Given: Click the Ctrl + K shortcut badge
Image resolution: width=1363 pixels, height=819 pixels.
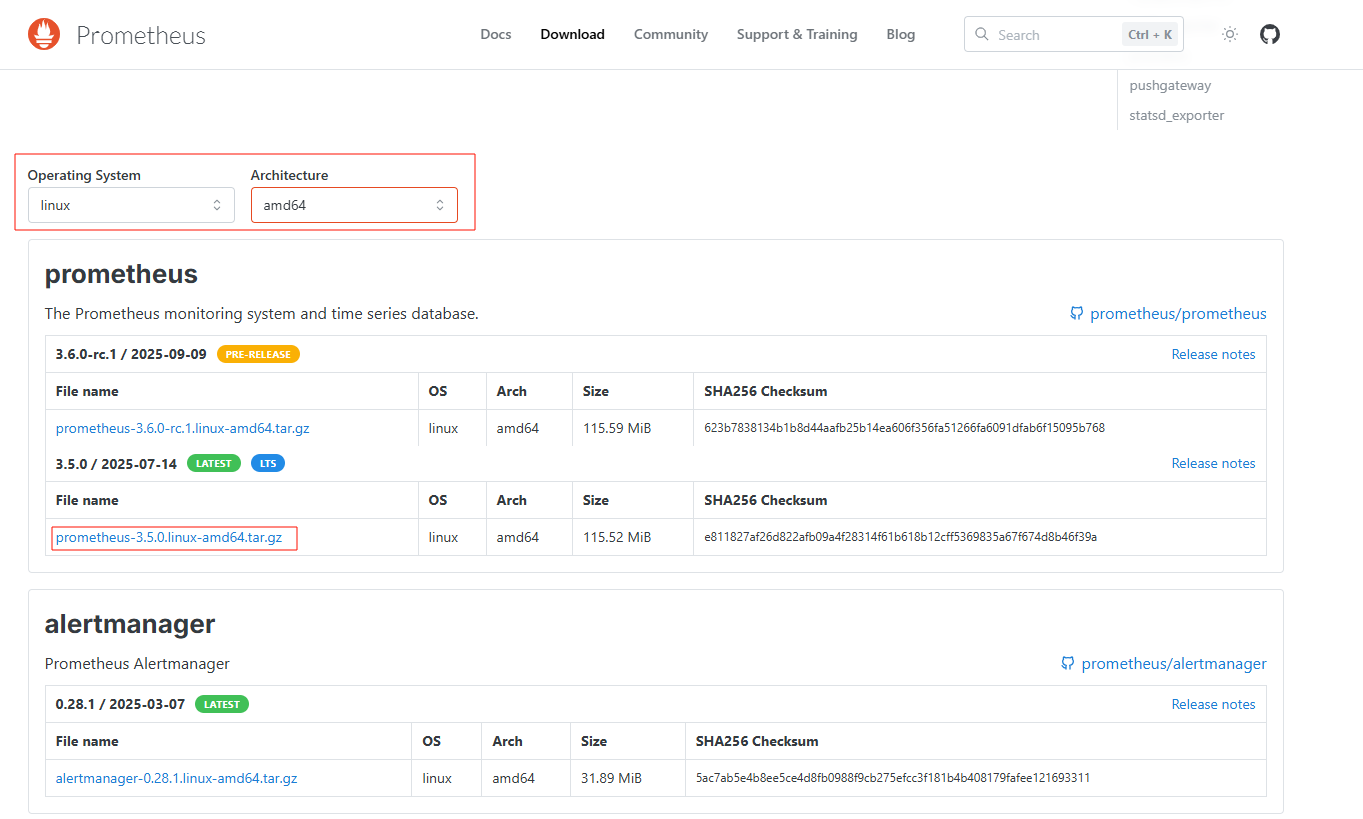Looking at the screenshot, I should coord(1150,34).
